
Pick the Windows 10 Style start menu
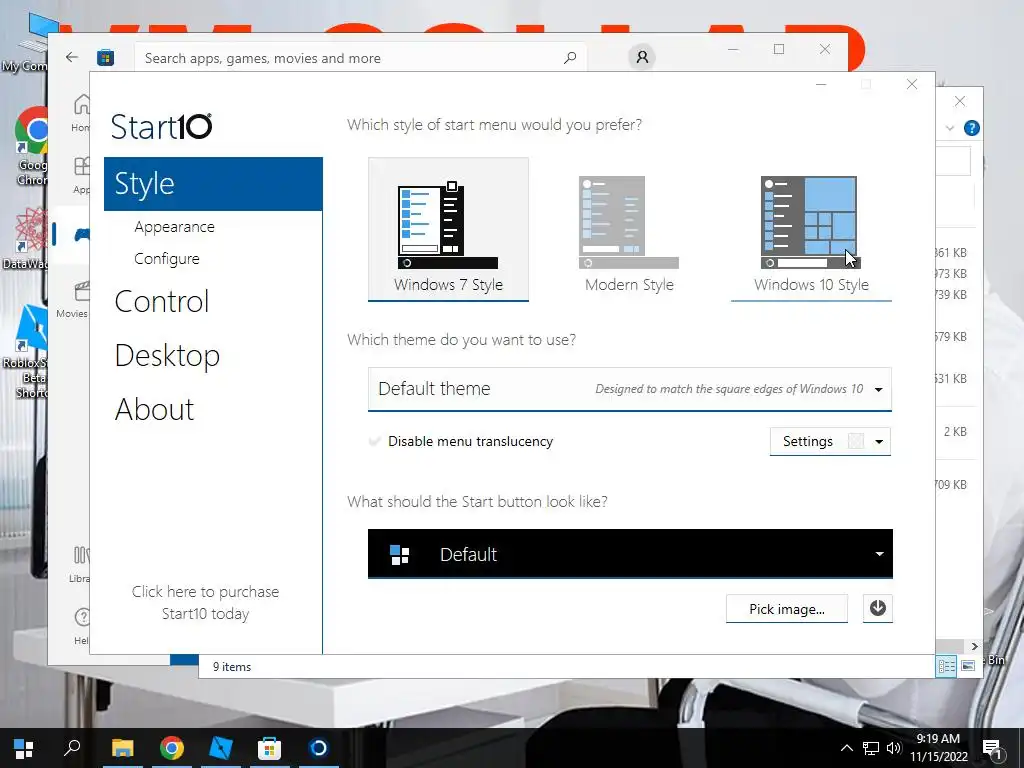(811, 229)
